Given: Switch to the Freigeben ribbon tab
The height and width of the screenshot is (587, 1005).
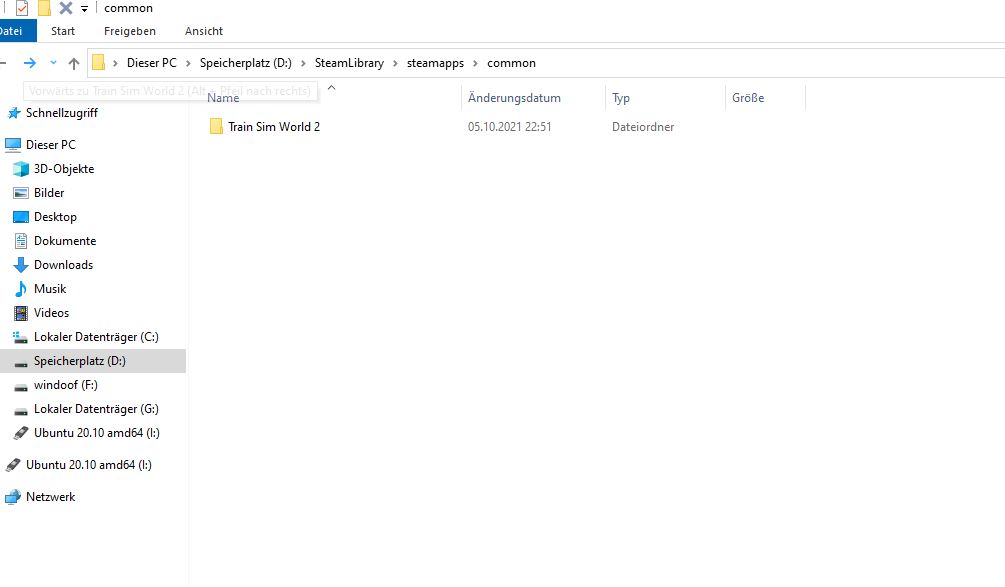Looking at the screenshot, I should tap(129, 31).
